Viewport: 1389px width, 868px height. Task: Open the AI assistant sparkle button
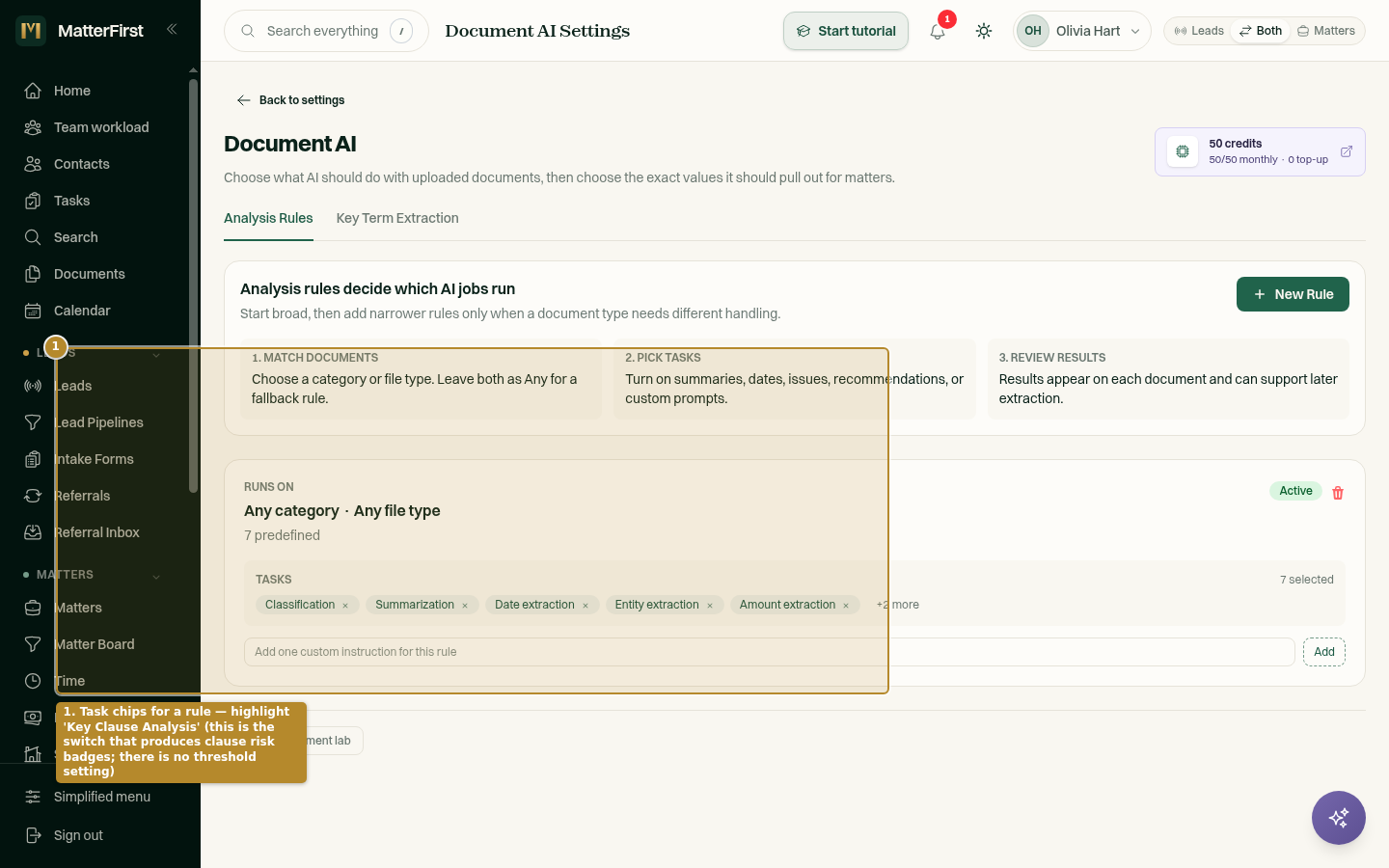click(x=1339, y=818)
